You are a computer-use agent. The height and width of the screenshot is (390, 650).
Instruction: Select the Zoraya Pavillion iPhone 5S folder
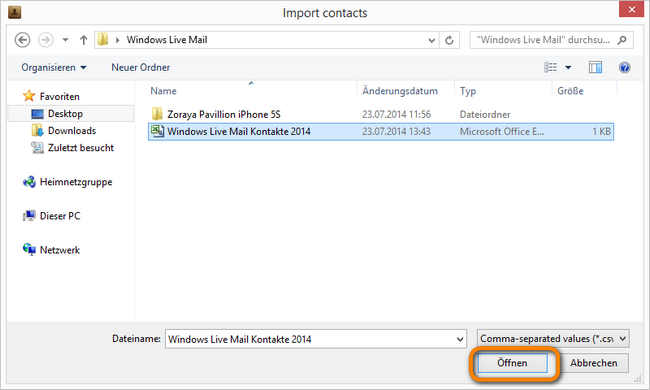tap(224, 114)
